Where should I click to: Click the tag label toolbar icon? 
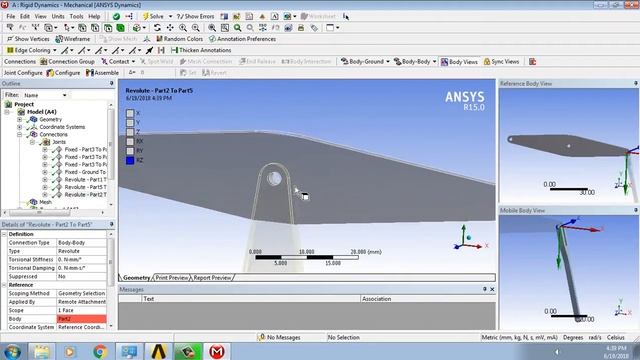coord(314,28)
